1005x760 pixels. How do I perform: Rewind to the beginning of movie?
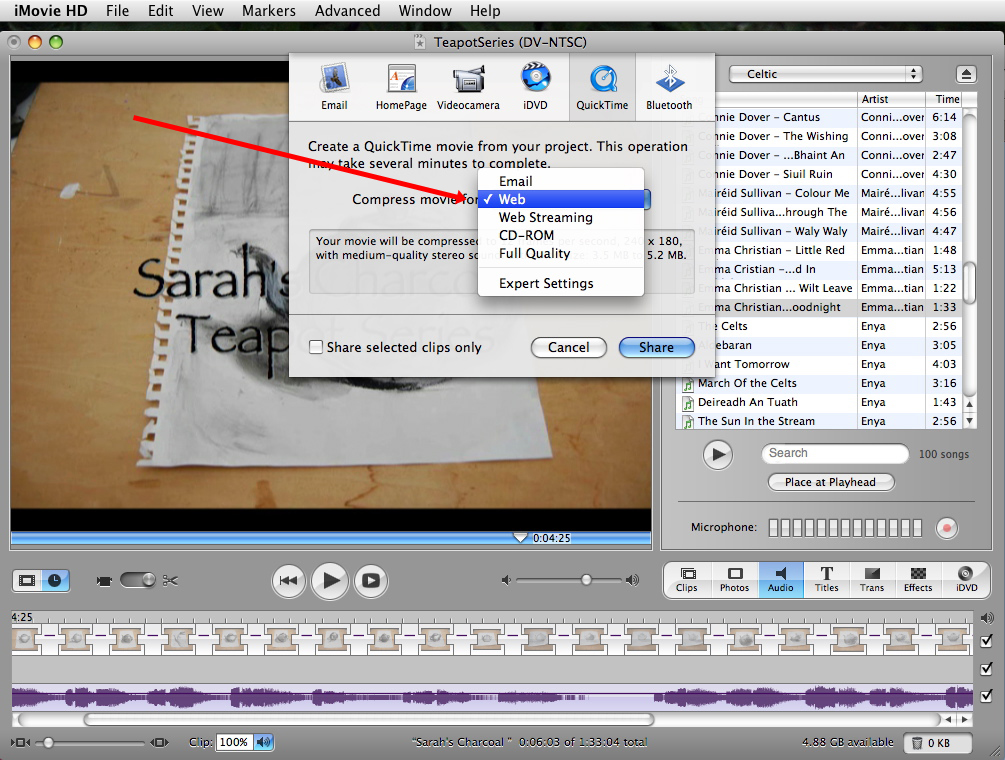click(288, 581)
